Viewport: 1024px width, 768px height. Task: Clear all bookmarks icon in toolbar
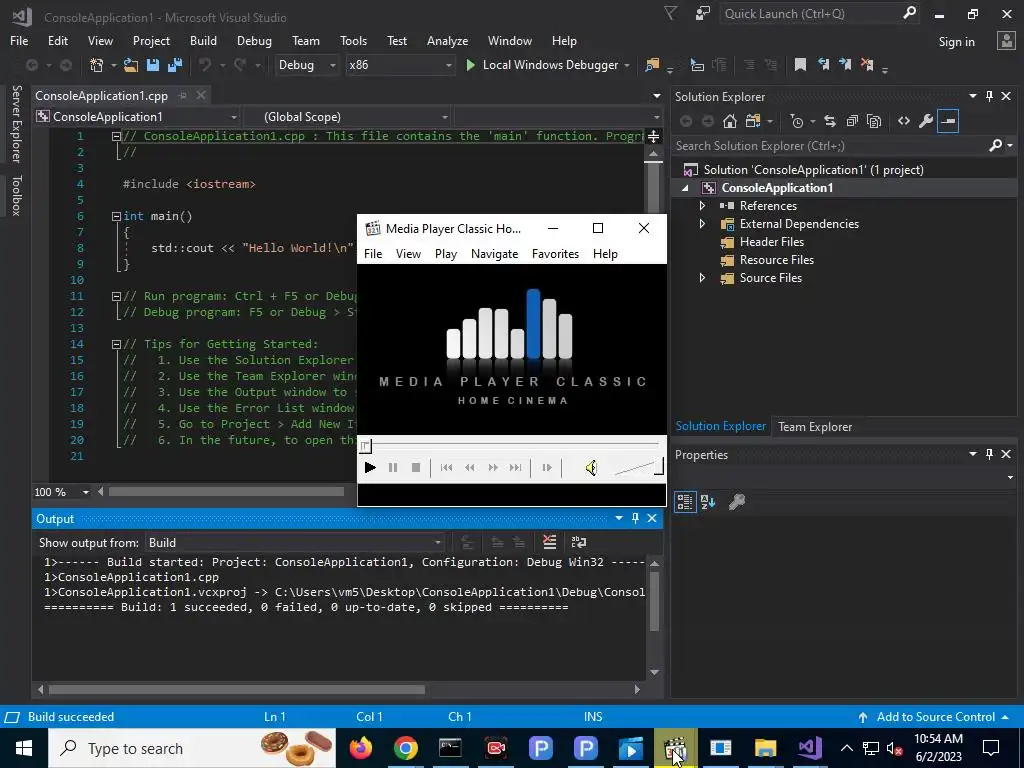tap(867, 65)
